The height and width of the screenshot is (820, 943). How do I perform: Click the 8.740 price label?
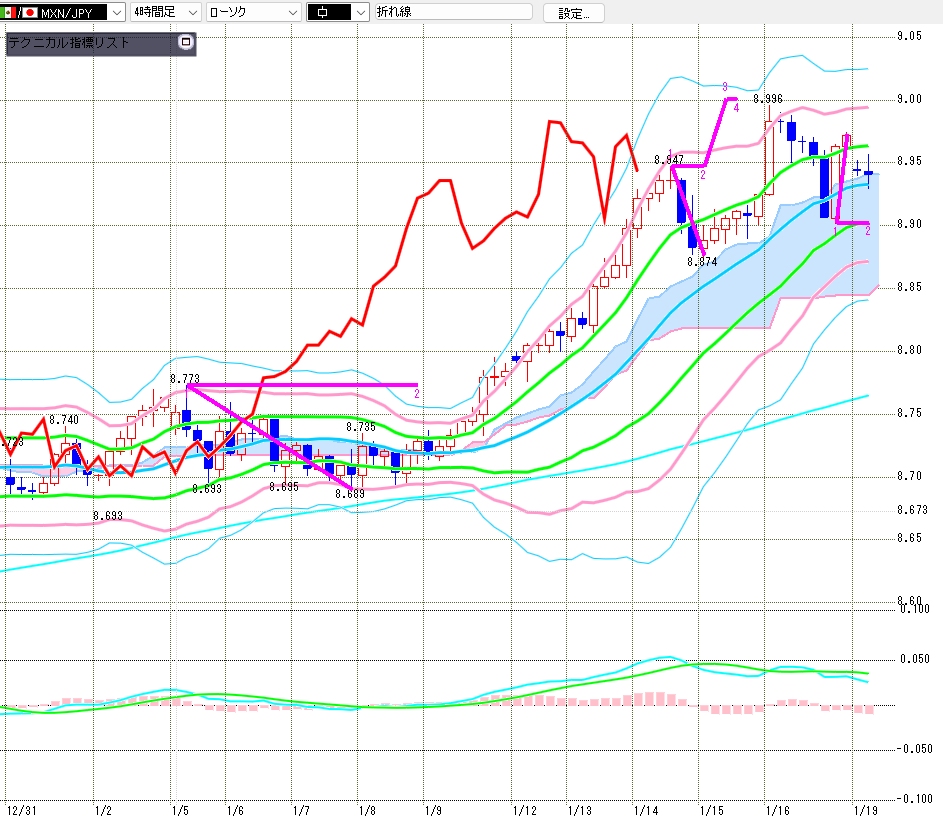click(63, 420)
